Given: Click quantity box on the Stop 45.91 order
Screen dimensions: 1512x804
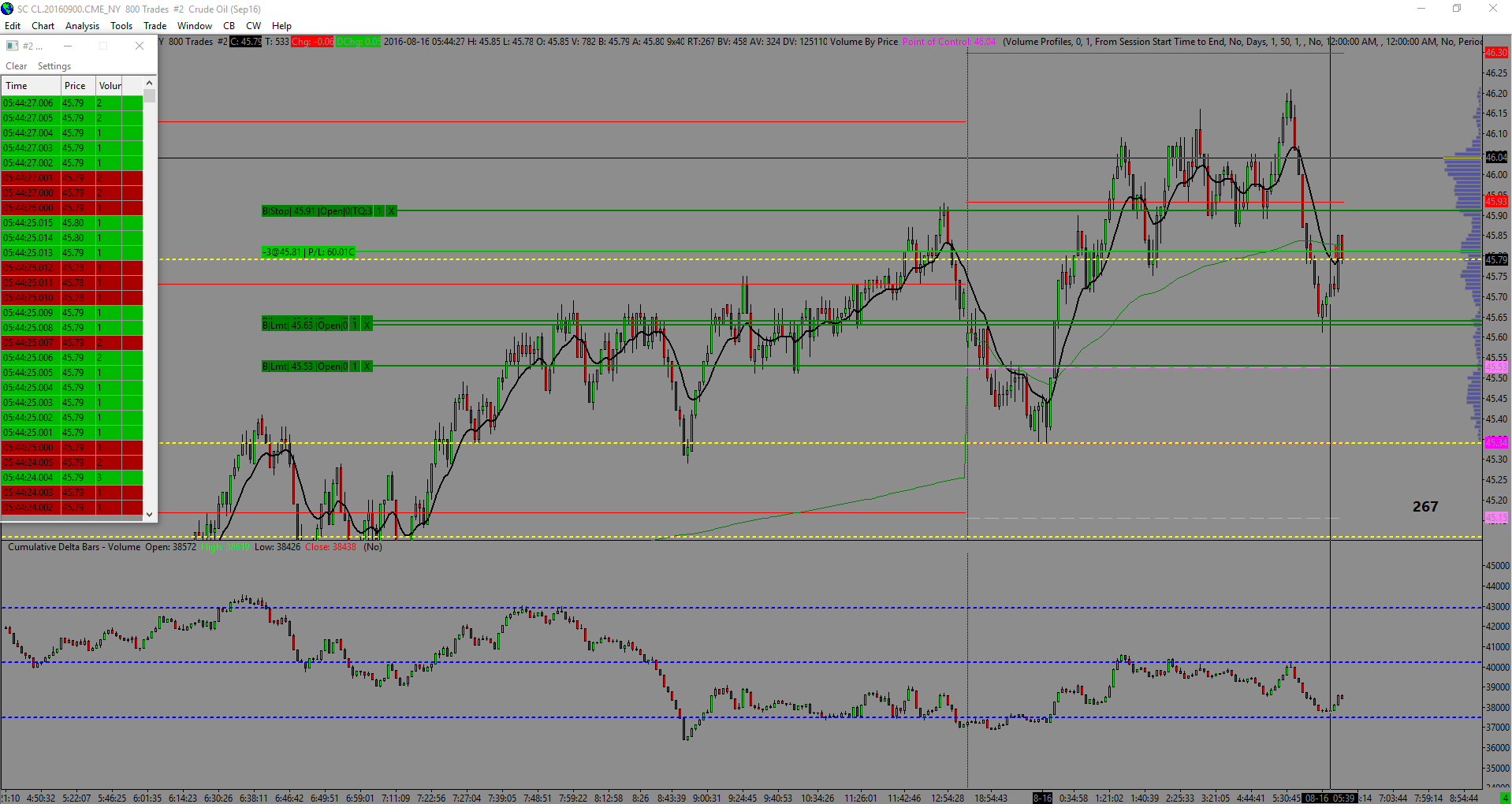Looking at the screenshot, I should 379,211.
